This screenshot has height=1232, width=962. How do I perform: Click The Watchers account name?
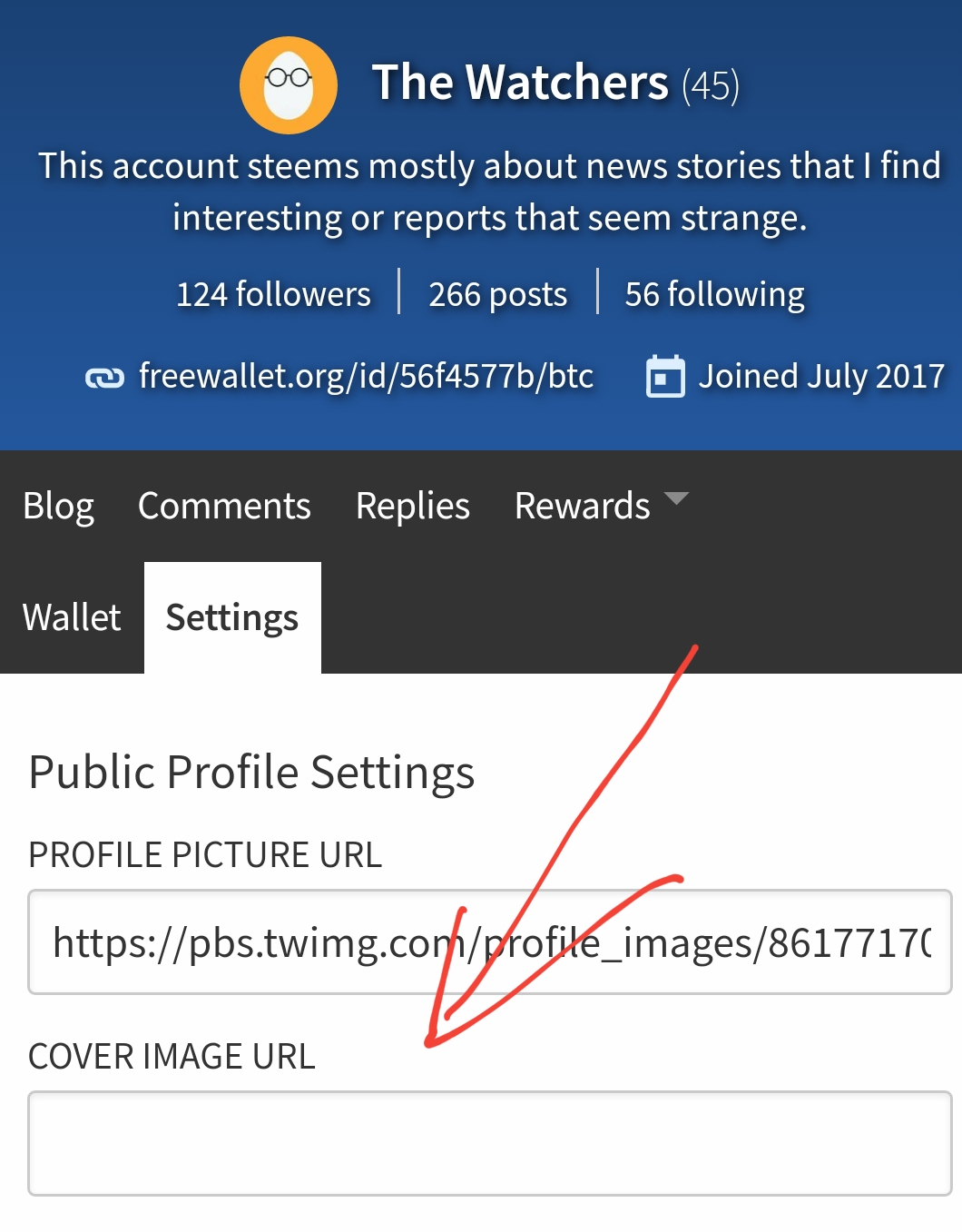coord(520,83)
